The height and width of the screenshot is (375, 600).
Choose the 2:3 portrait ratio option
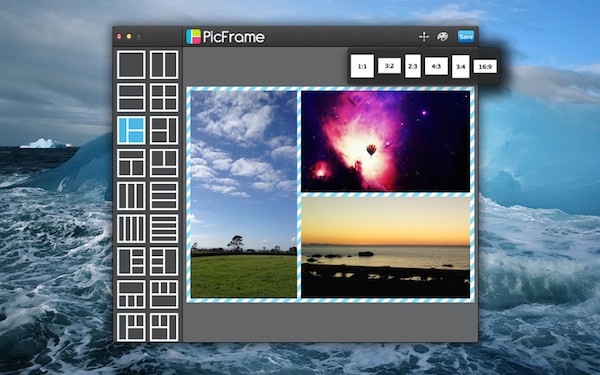tap(412, 66)
